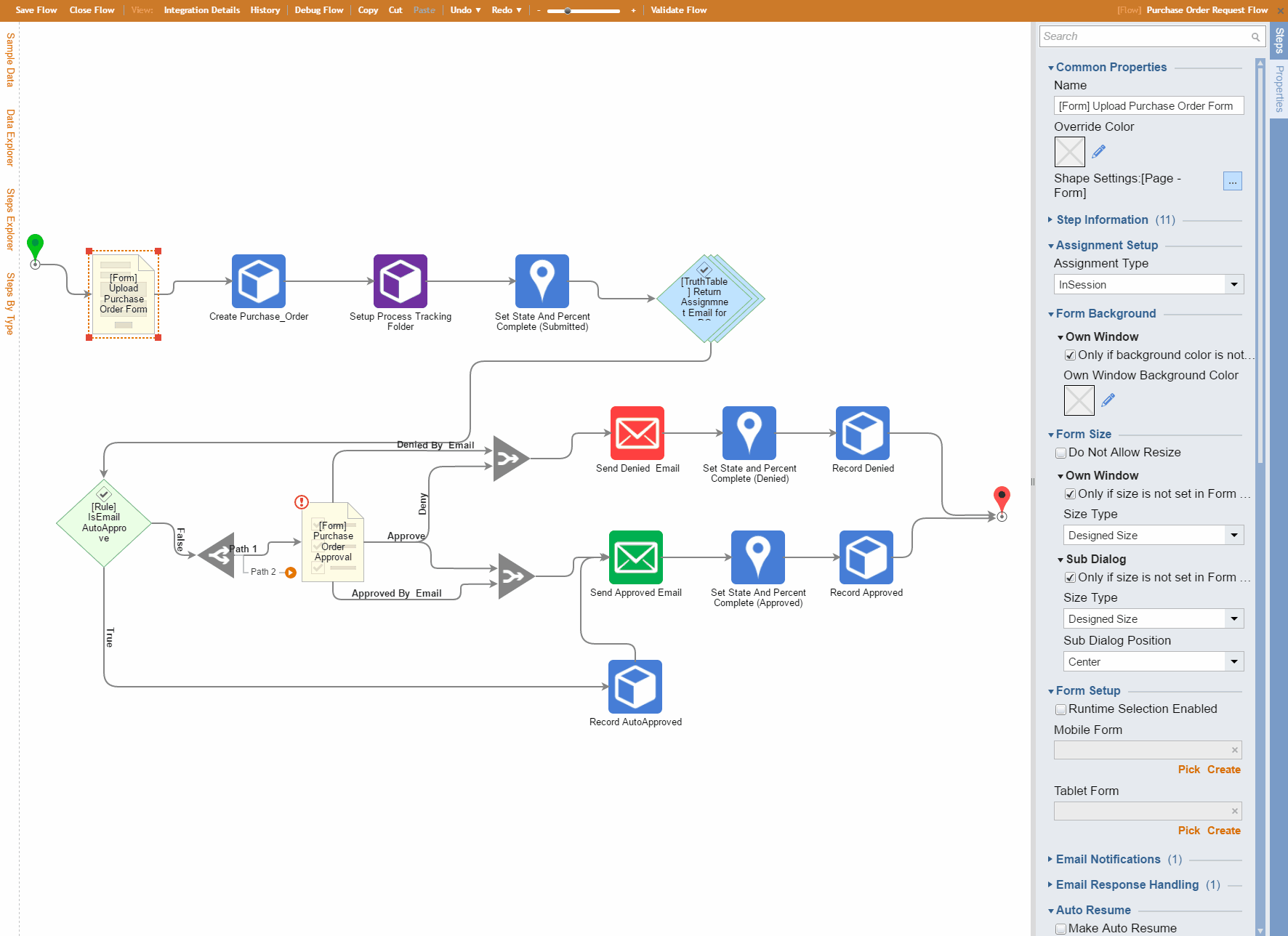Open the Undo dropdown
Image resolution: width=1288 pixels, height=936 pixels.
pos(465,10)
